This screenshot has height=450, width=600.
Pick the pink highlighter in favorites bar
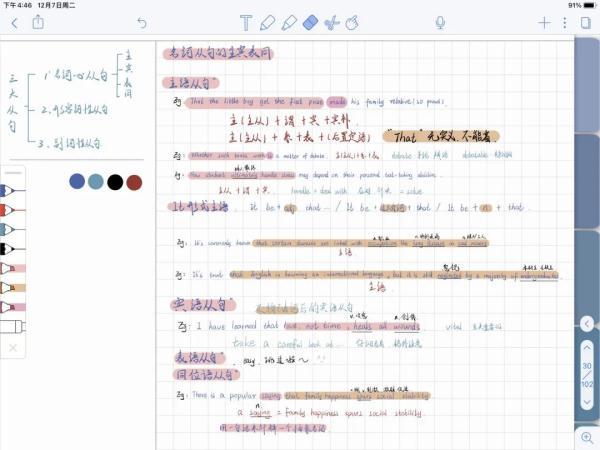tap(12, 268)
